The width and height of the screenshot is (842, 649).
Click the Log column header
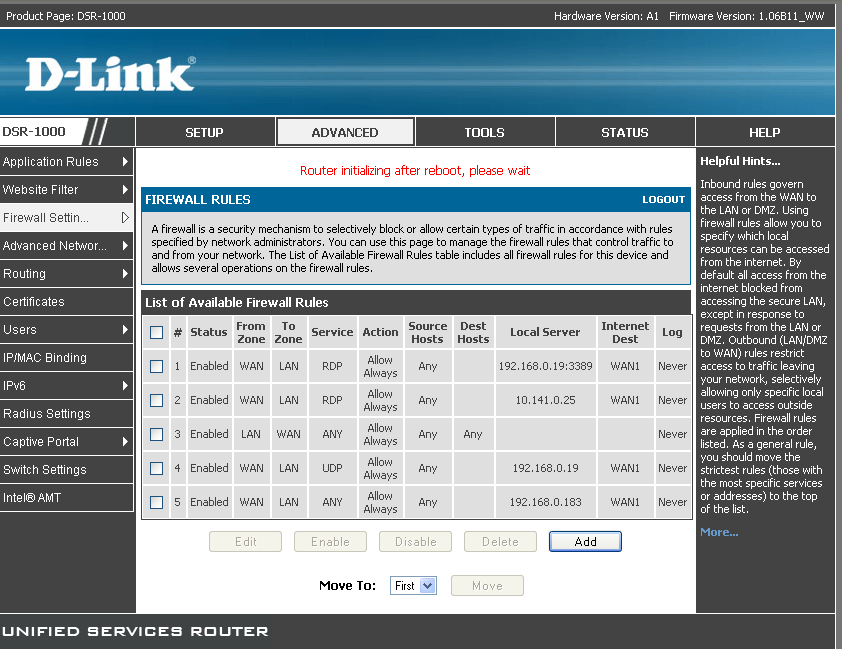[672, 332]
